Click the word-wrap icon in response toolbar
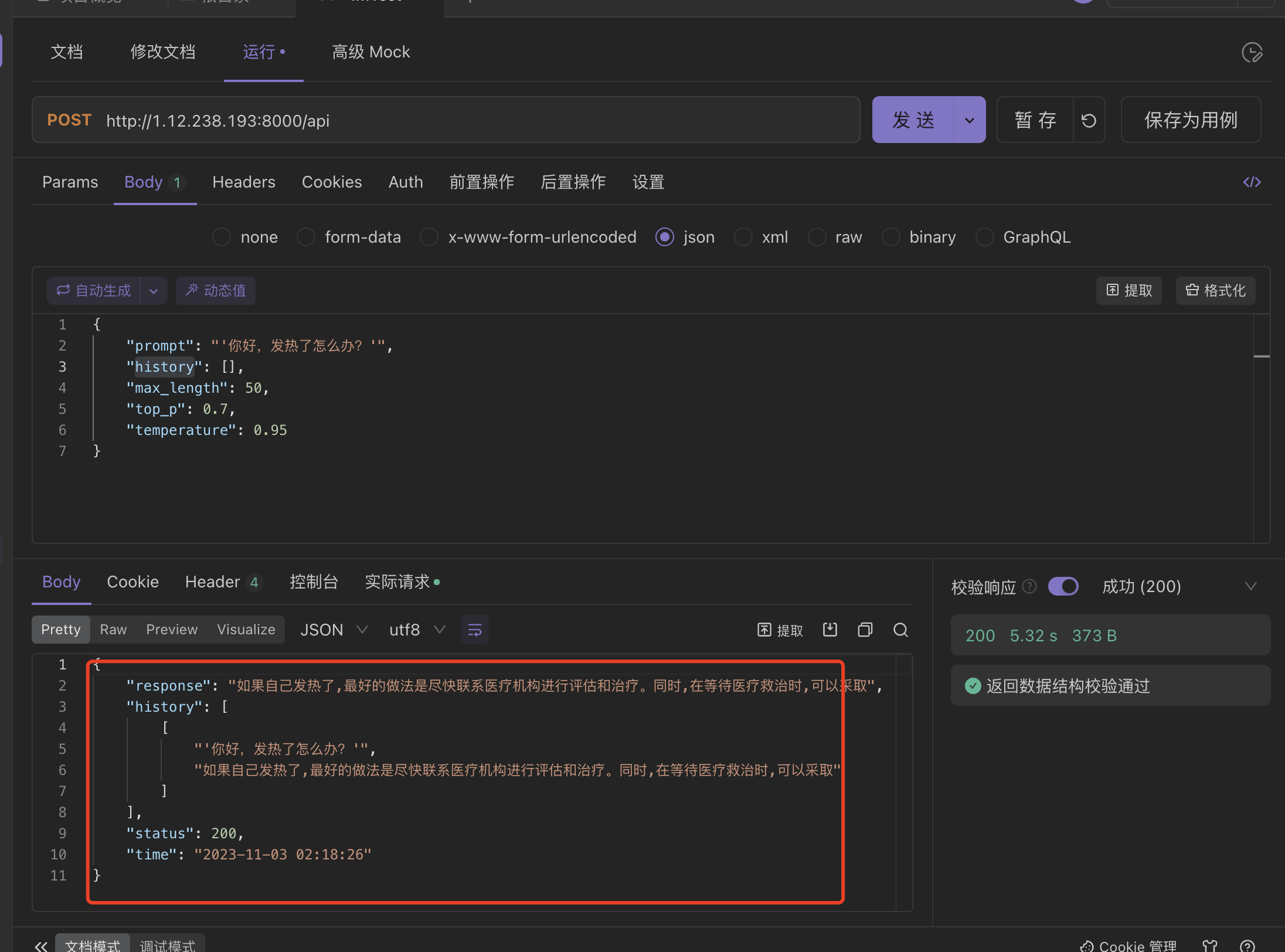This screenshot has height=952, width=1285. pos(474,630)
